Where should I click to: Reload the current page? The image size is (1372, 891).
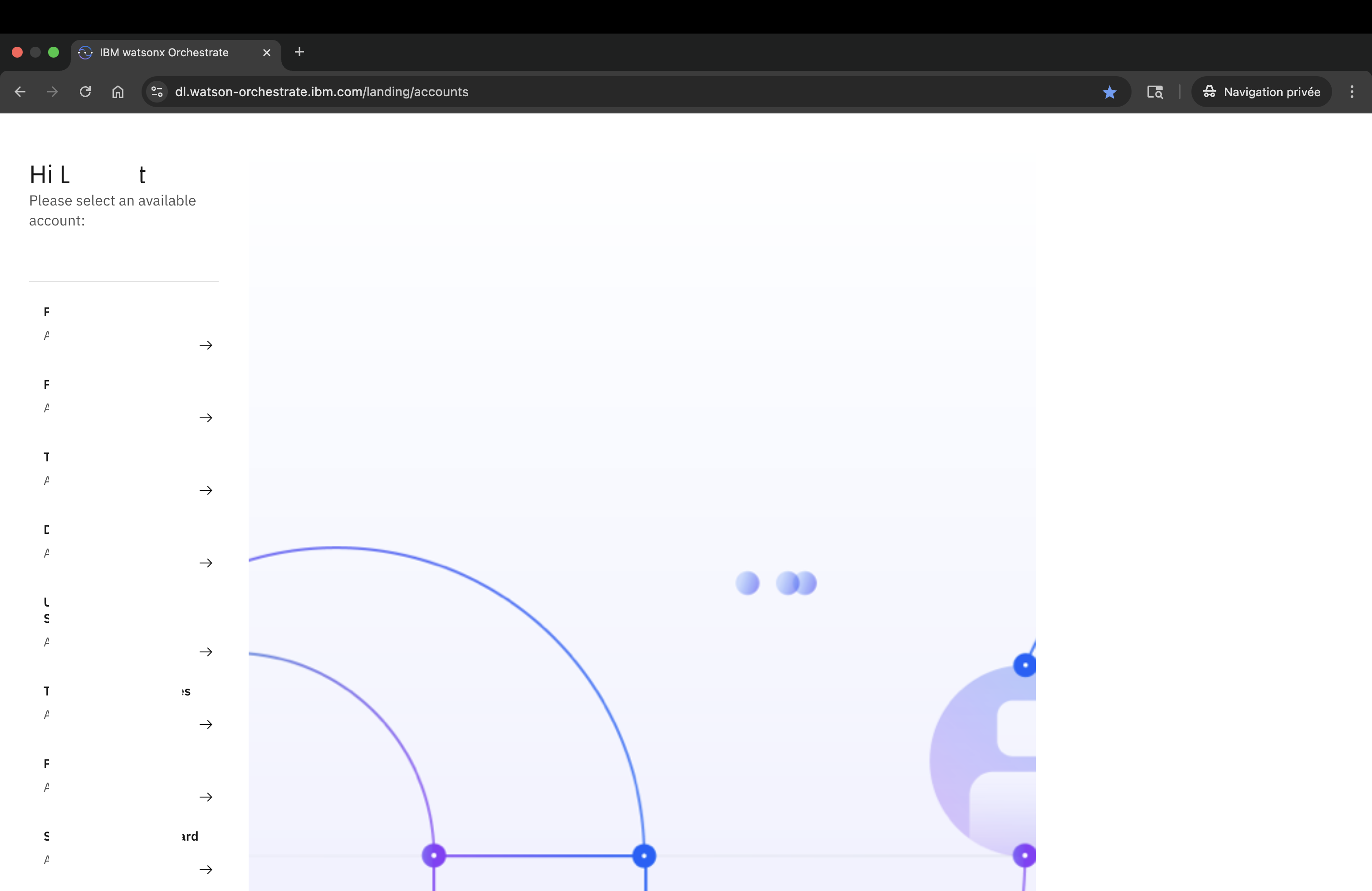85,92
